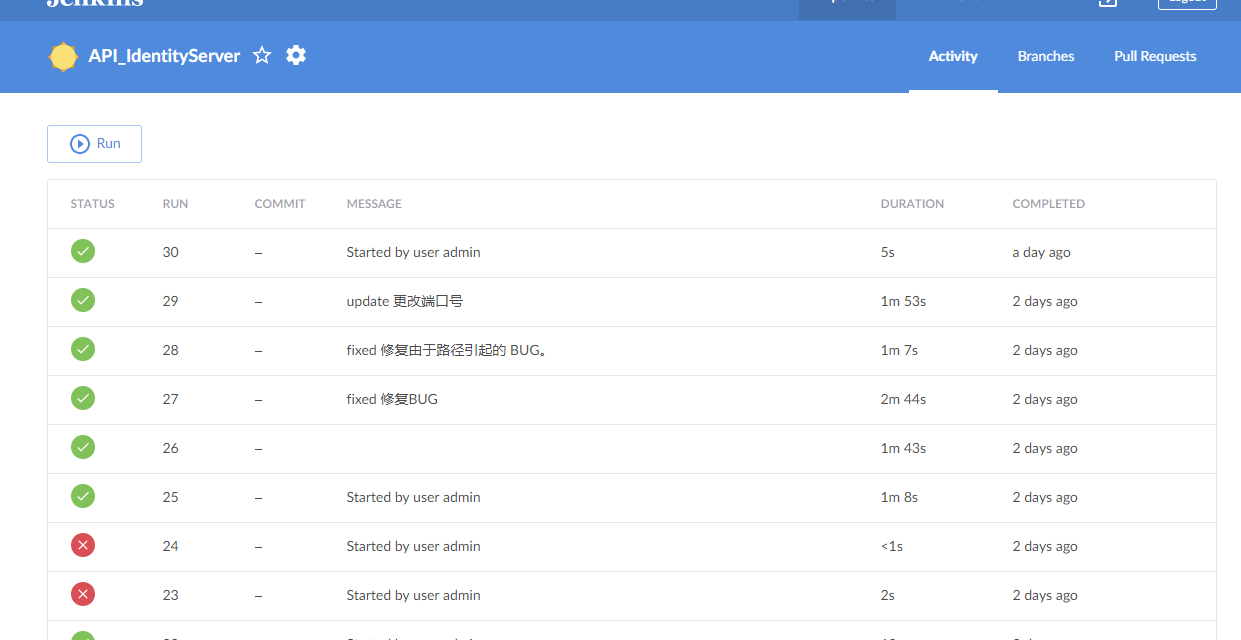Click 'Started by user admin' in run 25
This screenshot has height=640, width=1241.
coord(413,498)
